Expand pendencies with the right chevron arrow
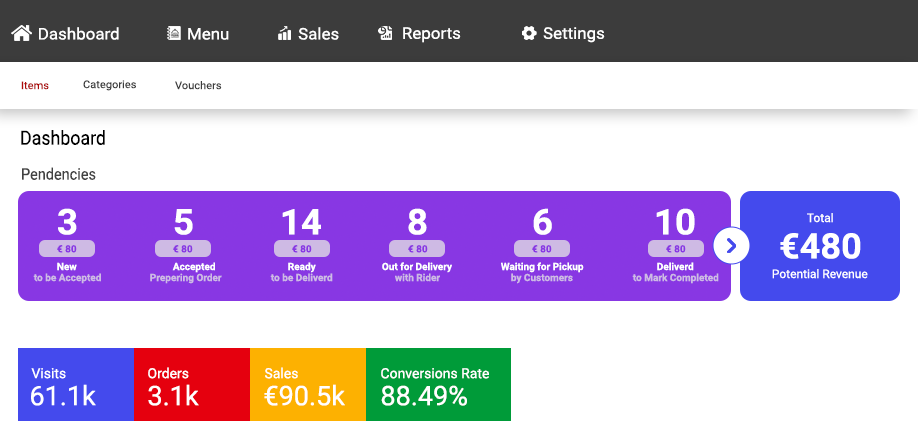This screenshot has height=421, width=918. pyautogui.click(x=731, y=245)
